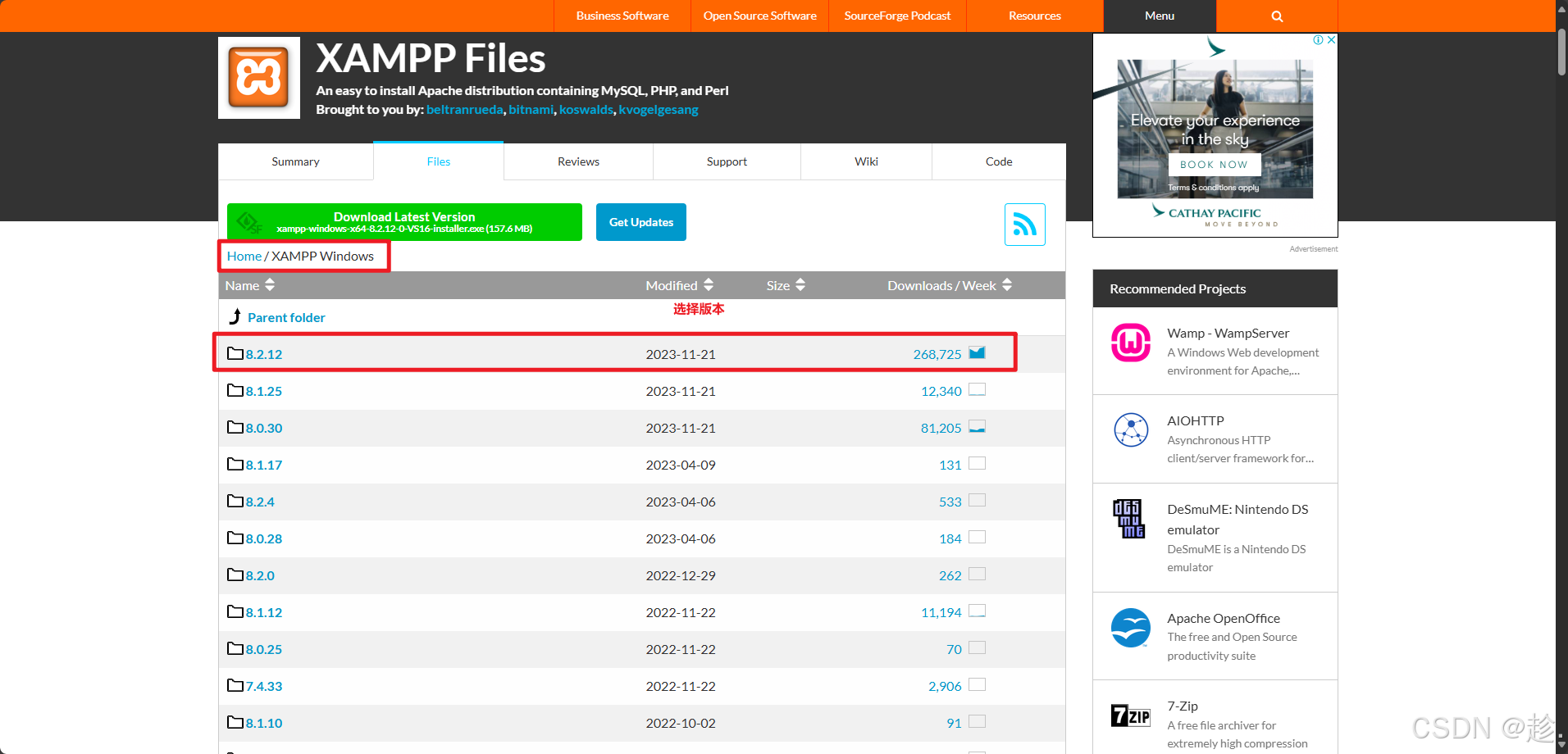Switch to the Support tab
This screenshot has width=1568, height=754.
pyautogui.click(x=727, y=161)
